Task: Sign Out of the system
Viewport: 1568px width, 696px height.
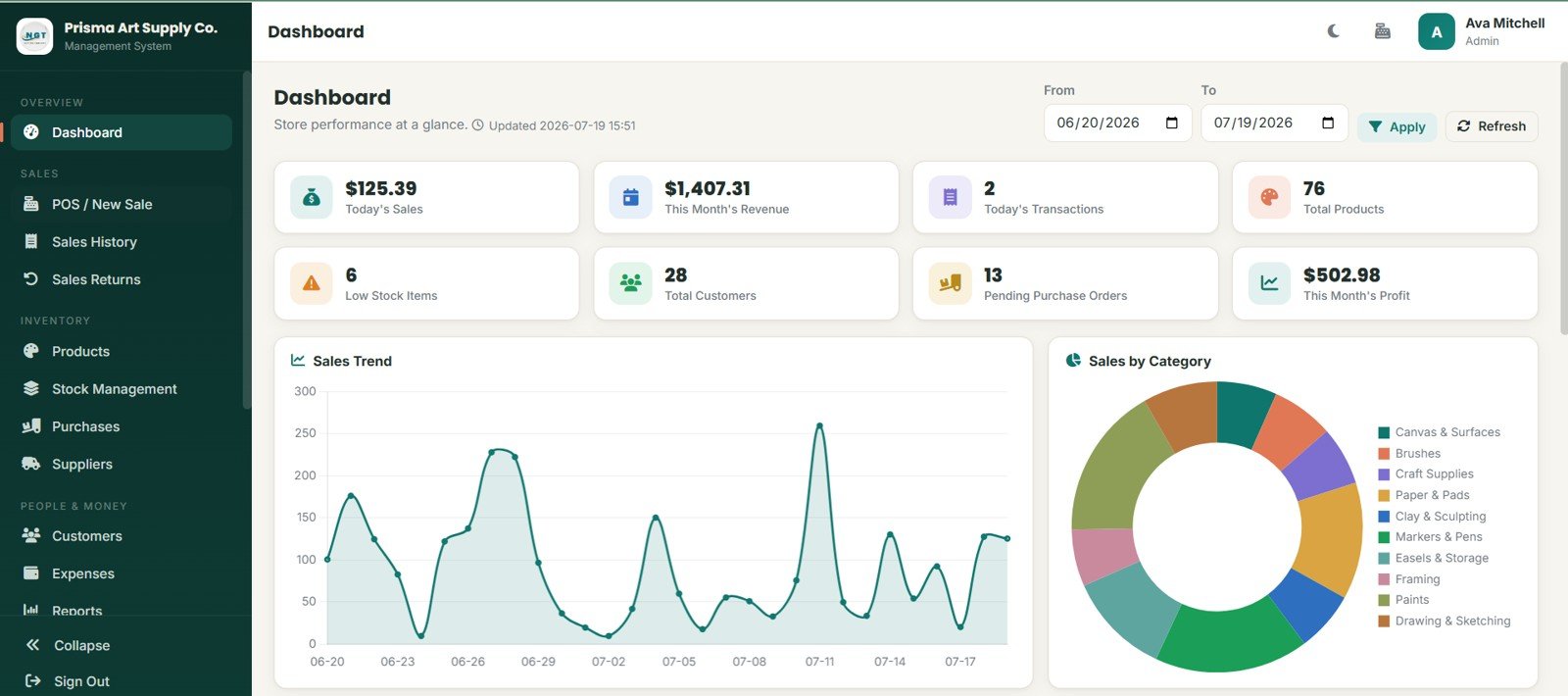Action: (69, 681)
